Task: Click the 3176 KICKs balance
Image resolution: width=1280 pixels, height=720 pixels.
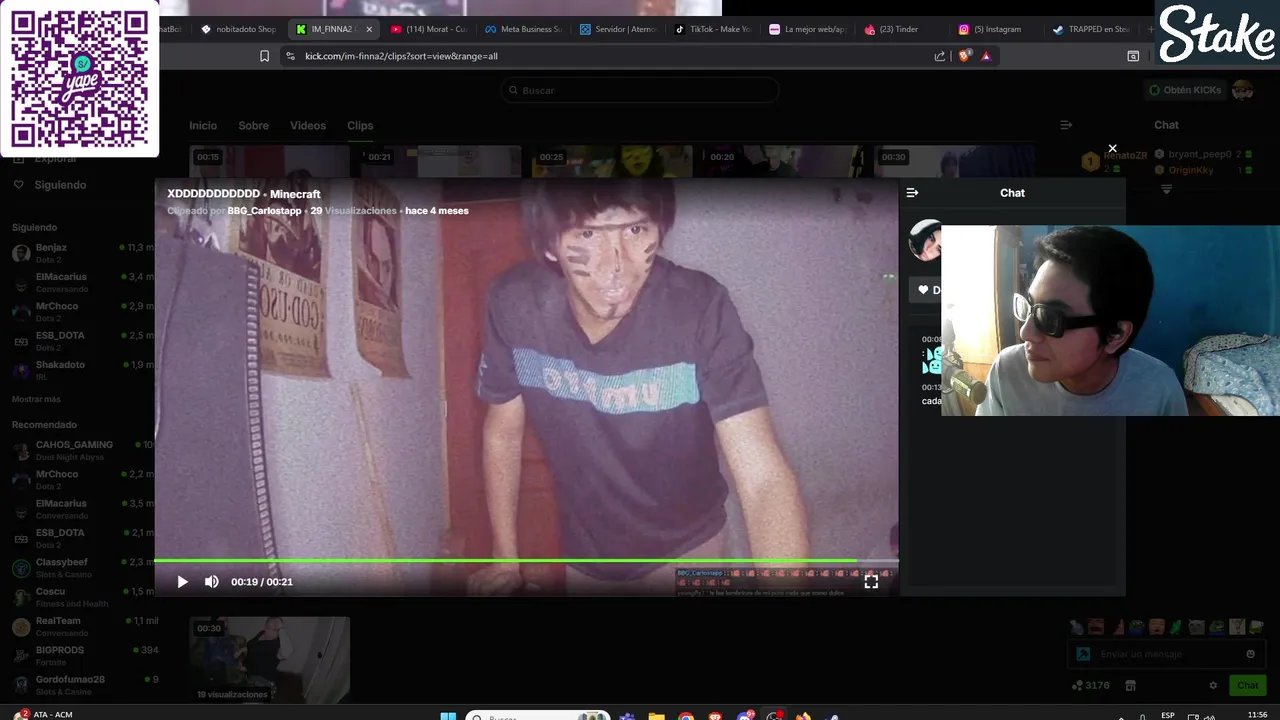Action: tap(1090, 685)
